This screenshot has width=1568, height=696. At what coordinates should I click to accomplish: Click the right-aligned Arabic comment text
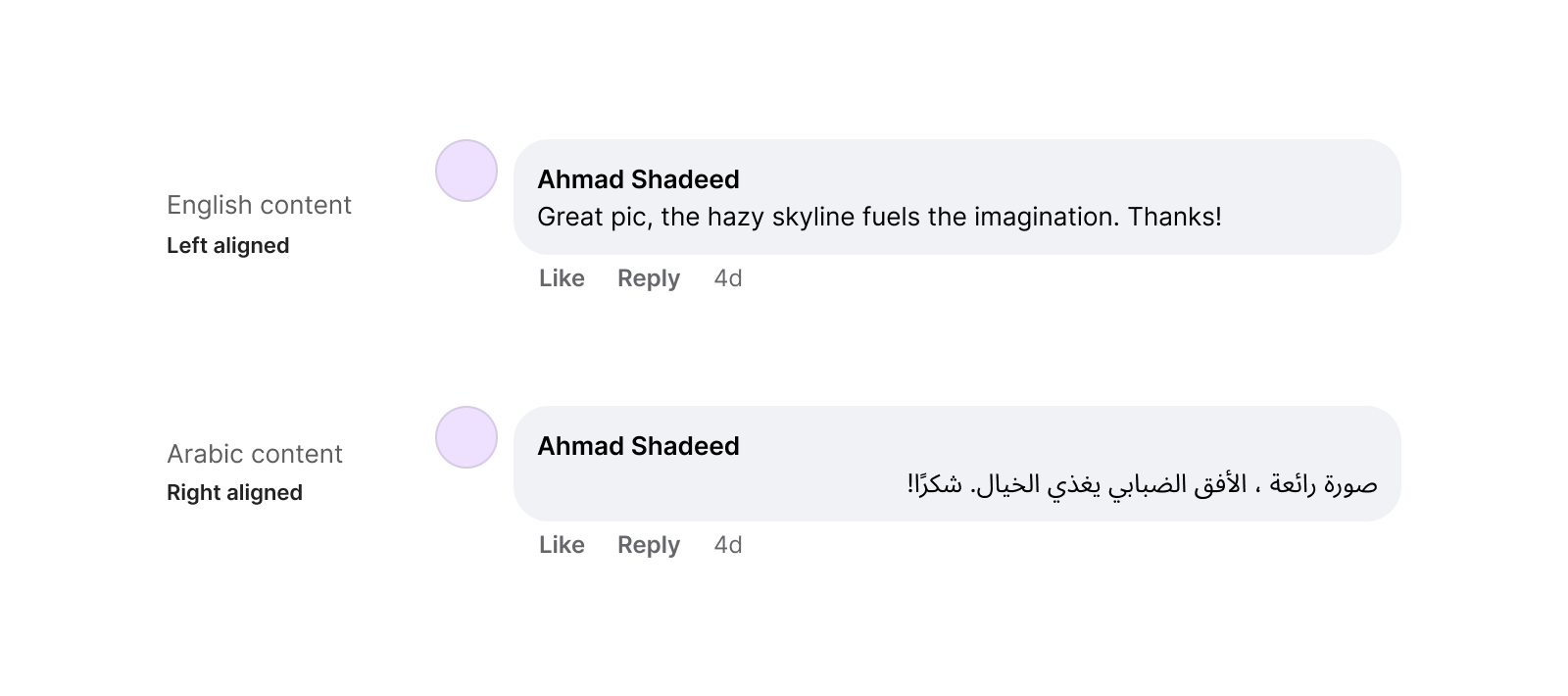click(1142, 484)
